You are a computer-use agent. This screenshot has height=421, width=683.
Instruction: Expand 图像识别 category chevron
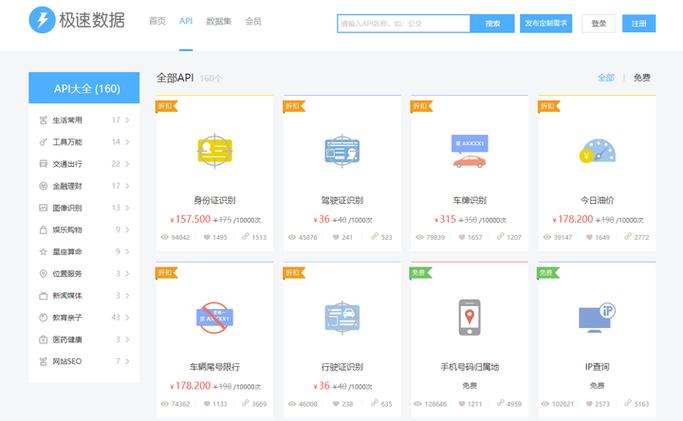point(128,208)
